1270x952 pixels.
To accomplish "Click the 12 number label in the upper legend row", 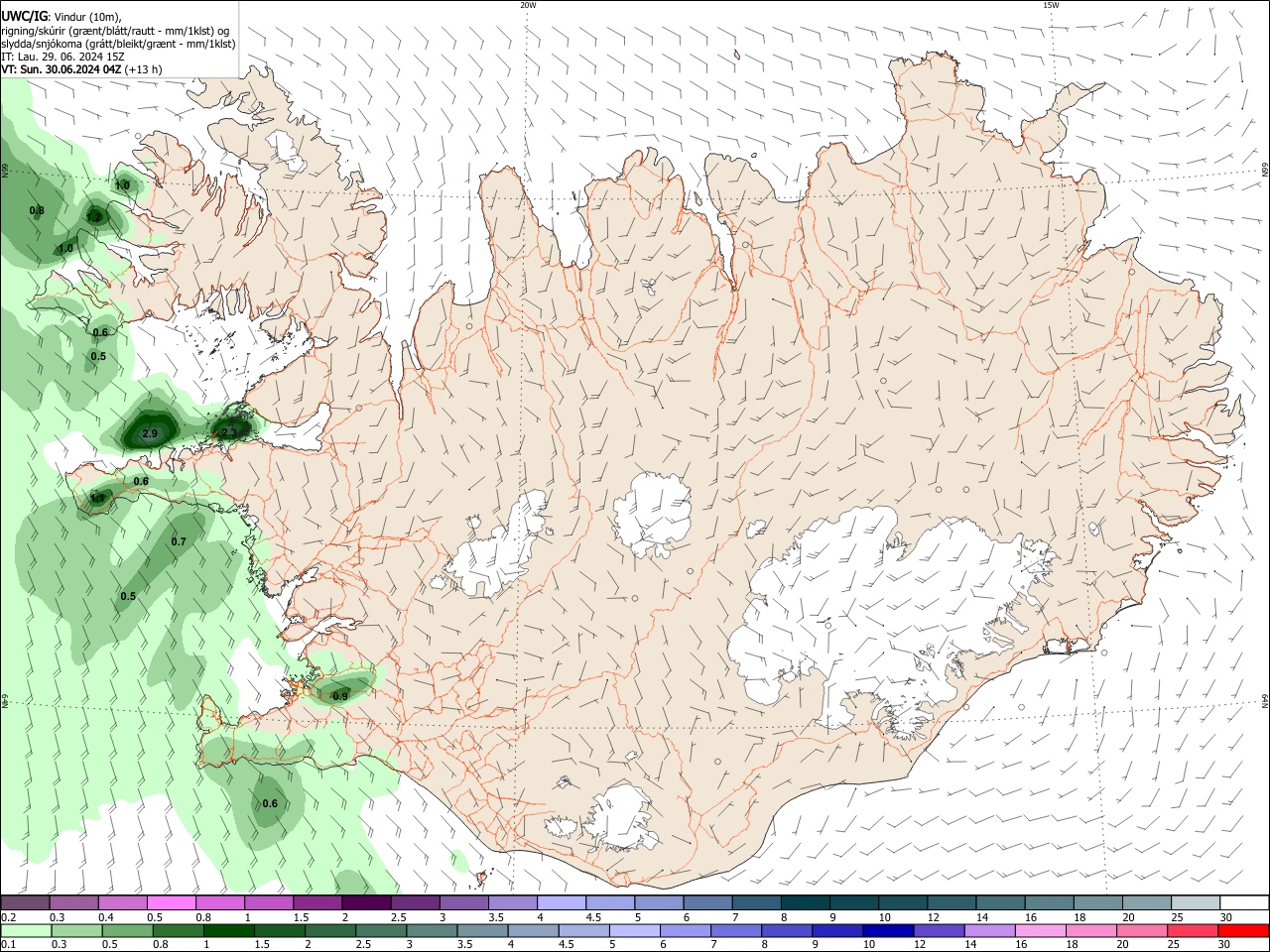I will 932,917.
